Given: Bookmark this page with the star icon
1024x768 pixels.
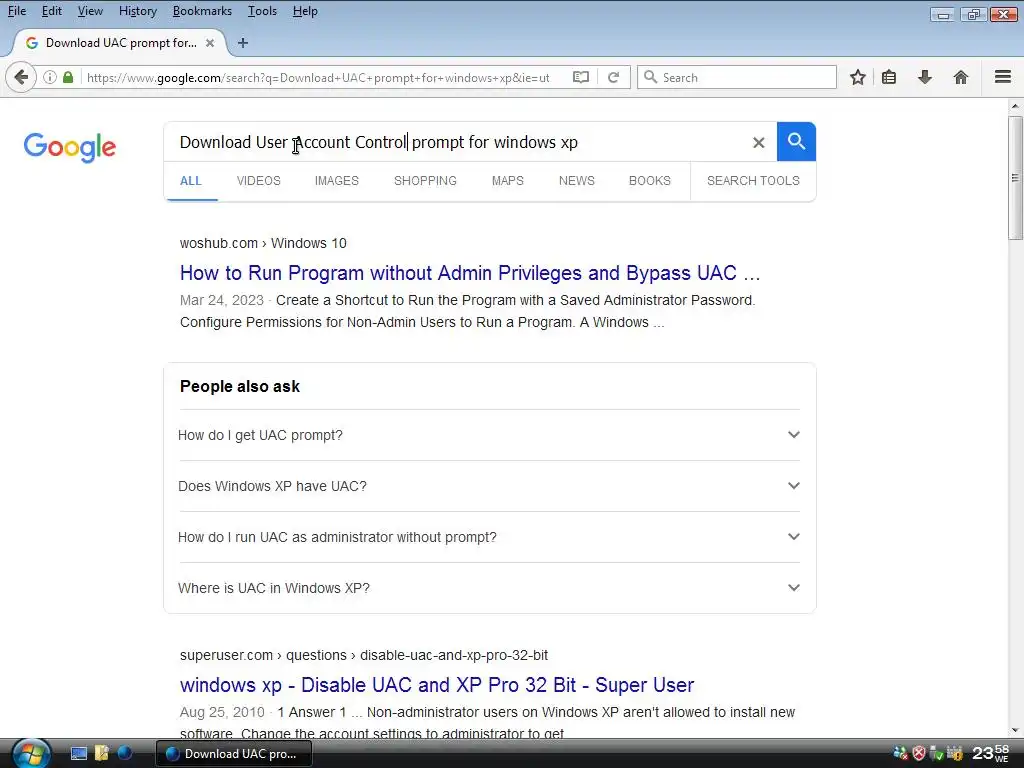Looking at the screenshot, I should (x=857, y=77).
